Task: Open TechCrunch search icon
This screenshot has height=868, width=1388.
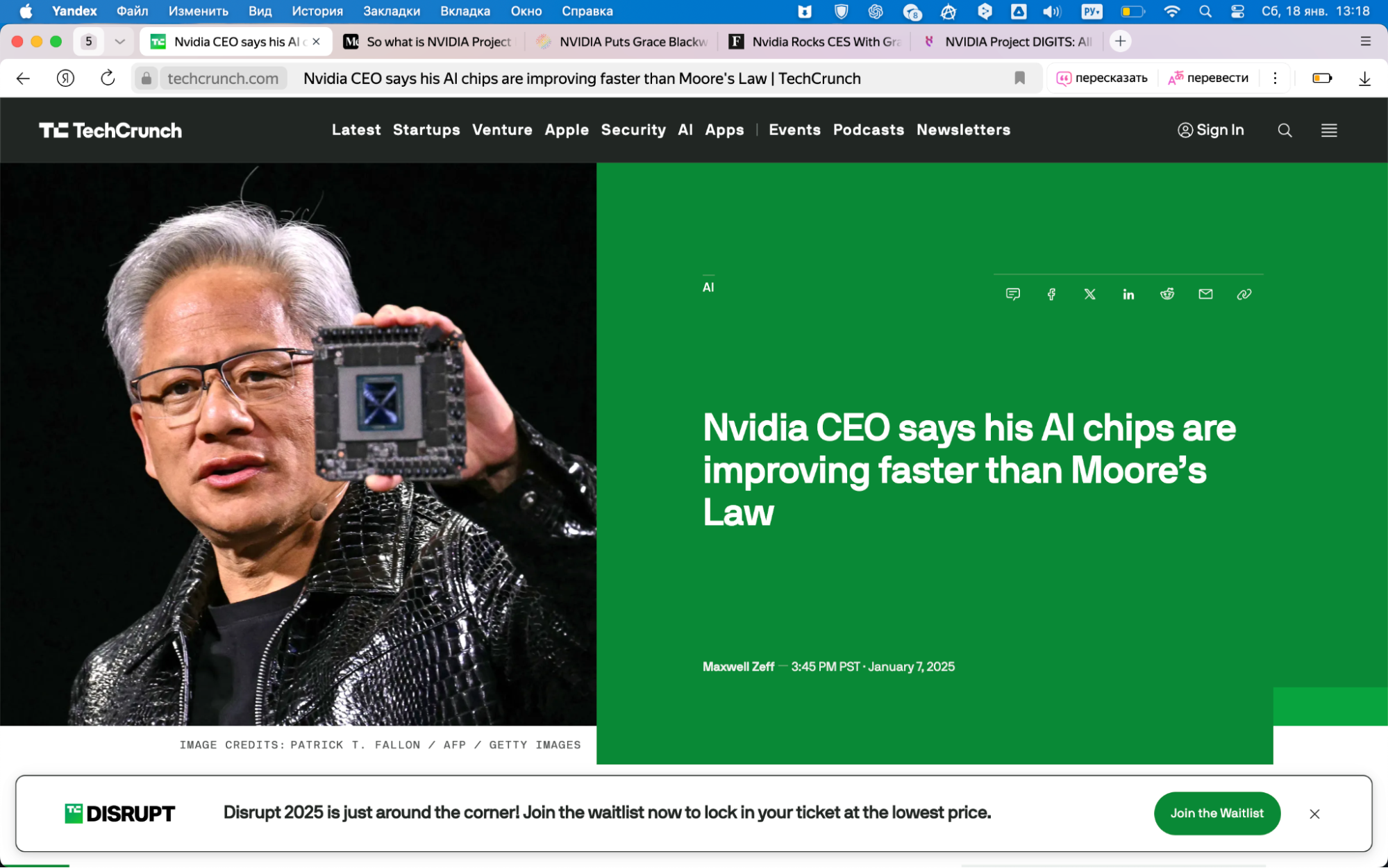Action: coord(1285,131)
